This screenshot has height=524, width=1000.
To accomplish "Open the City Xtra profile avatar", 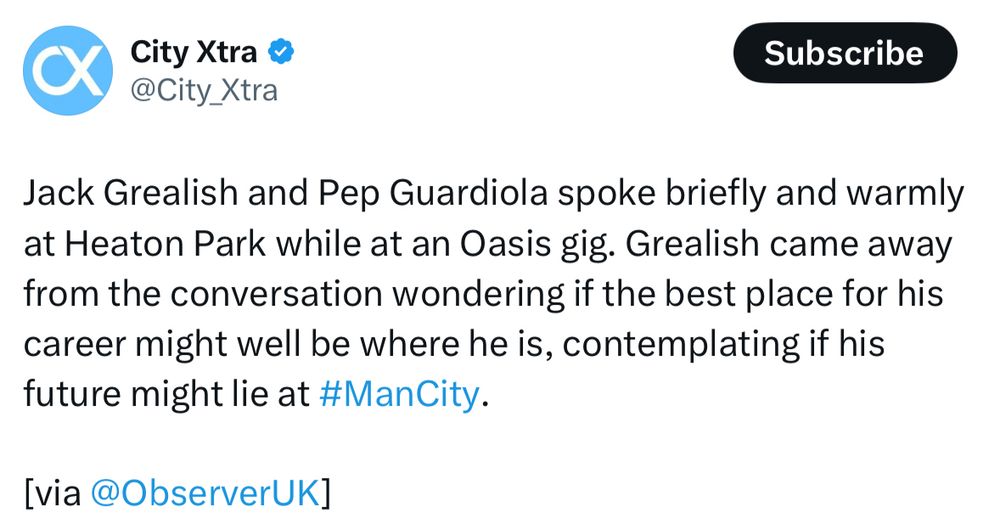I will coord(68,71).
